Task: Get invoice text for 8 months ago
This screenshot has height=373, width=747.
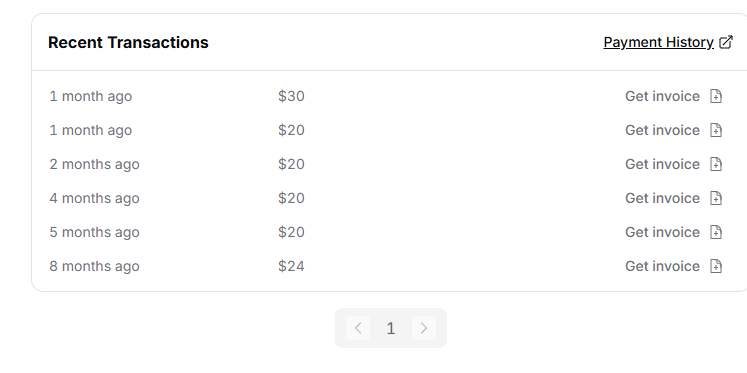Action: point(662,266)
